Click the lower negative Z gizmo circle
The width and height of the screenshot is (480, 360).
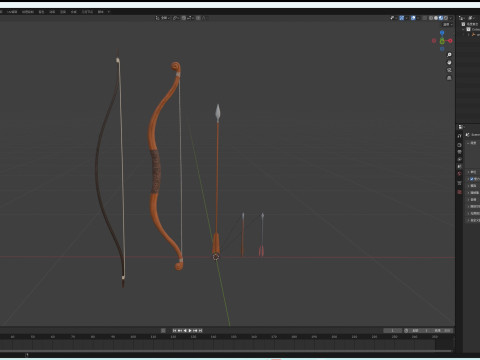click(442, 49)
